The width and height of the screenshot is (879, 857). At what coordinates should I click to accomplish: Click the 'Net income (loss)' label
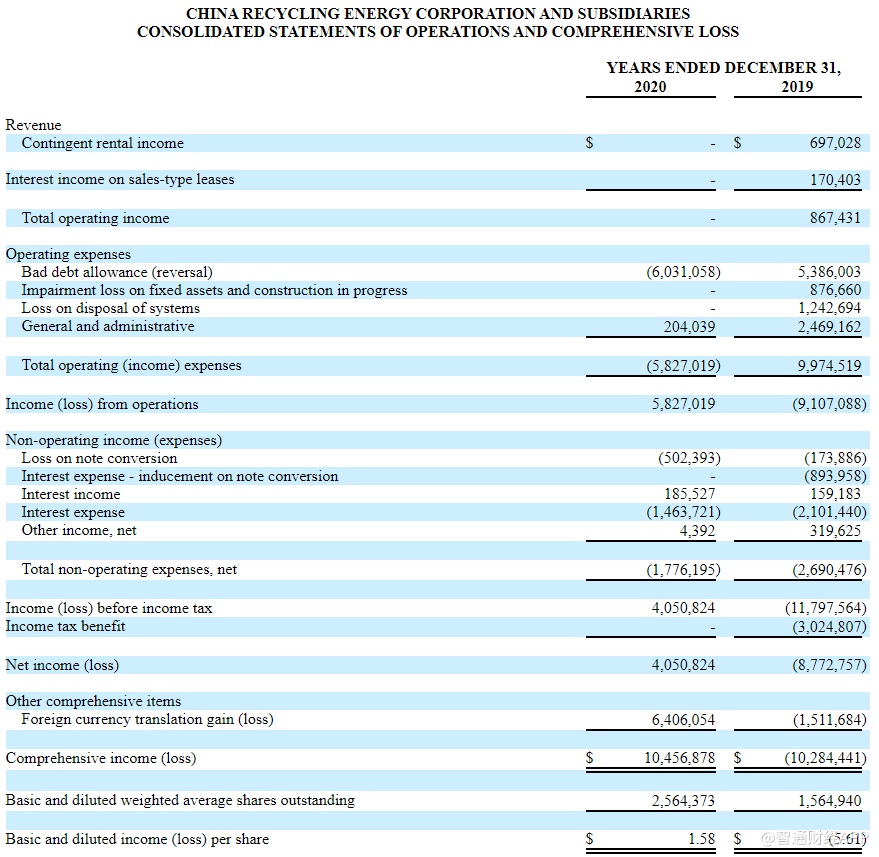pos(62,665)
